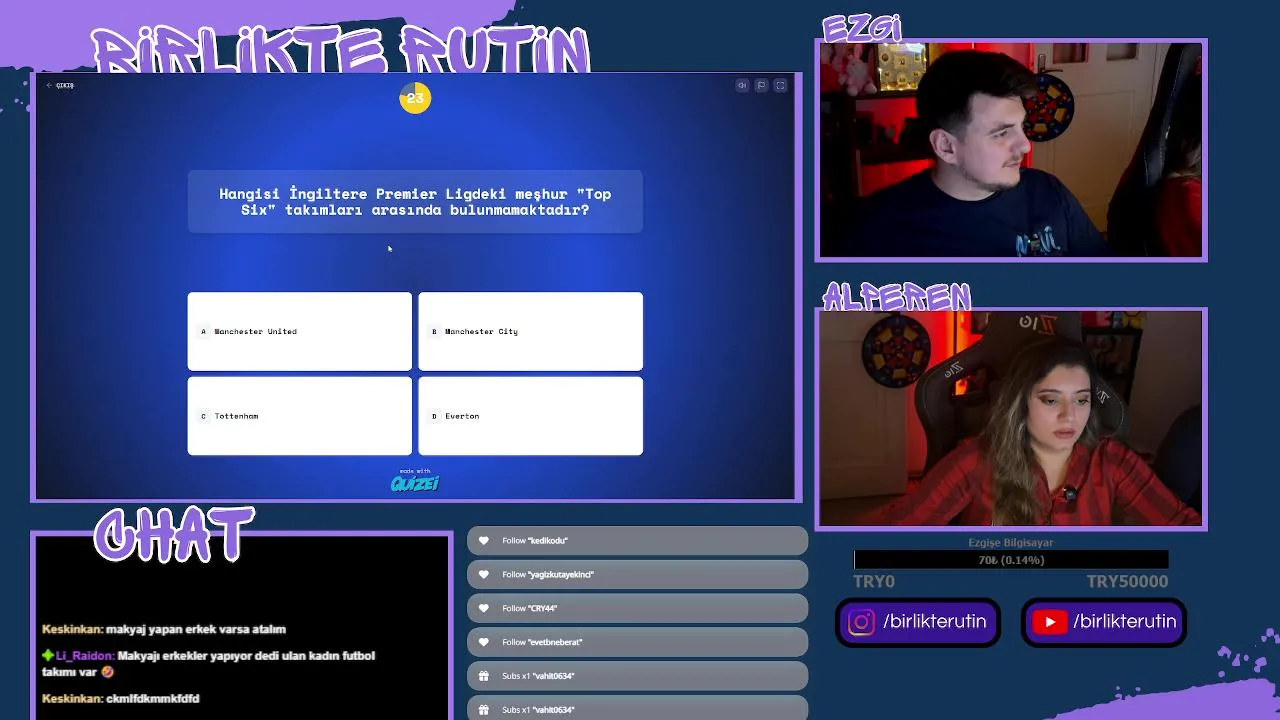Click the Li_Raidon username in chat
Screen dimensions: 1280x720
click(x=85, y=656)
